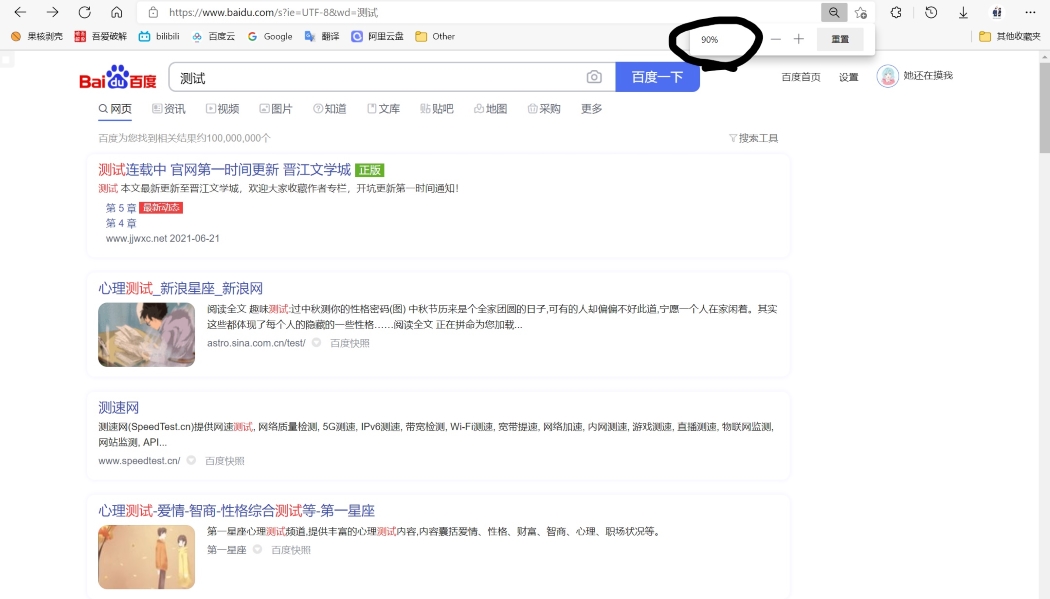Switch to the 图片 images tab
1050x599 pixels.
point(276,109)
